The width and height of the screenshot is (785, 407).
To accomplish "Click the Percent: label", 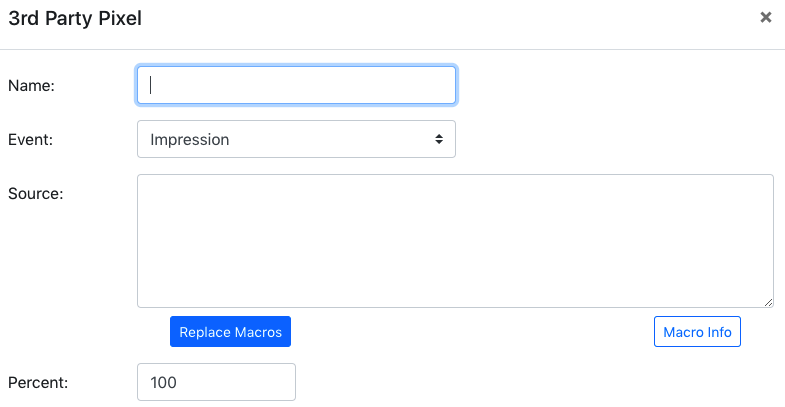I will pos(38,382).
